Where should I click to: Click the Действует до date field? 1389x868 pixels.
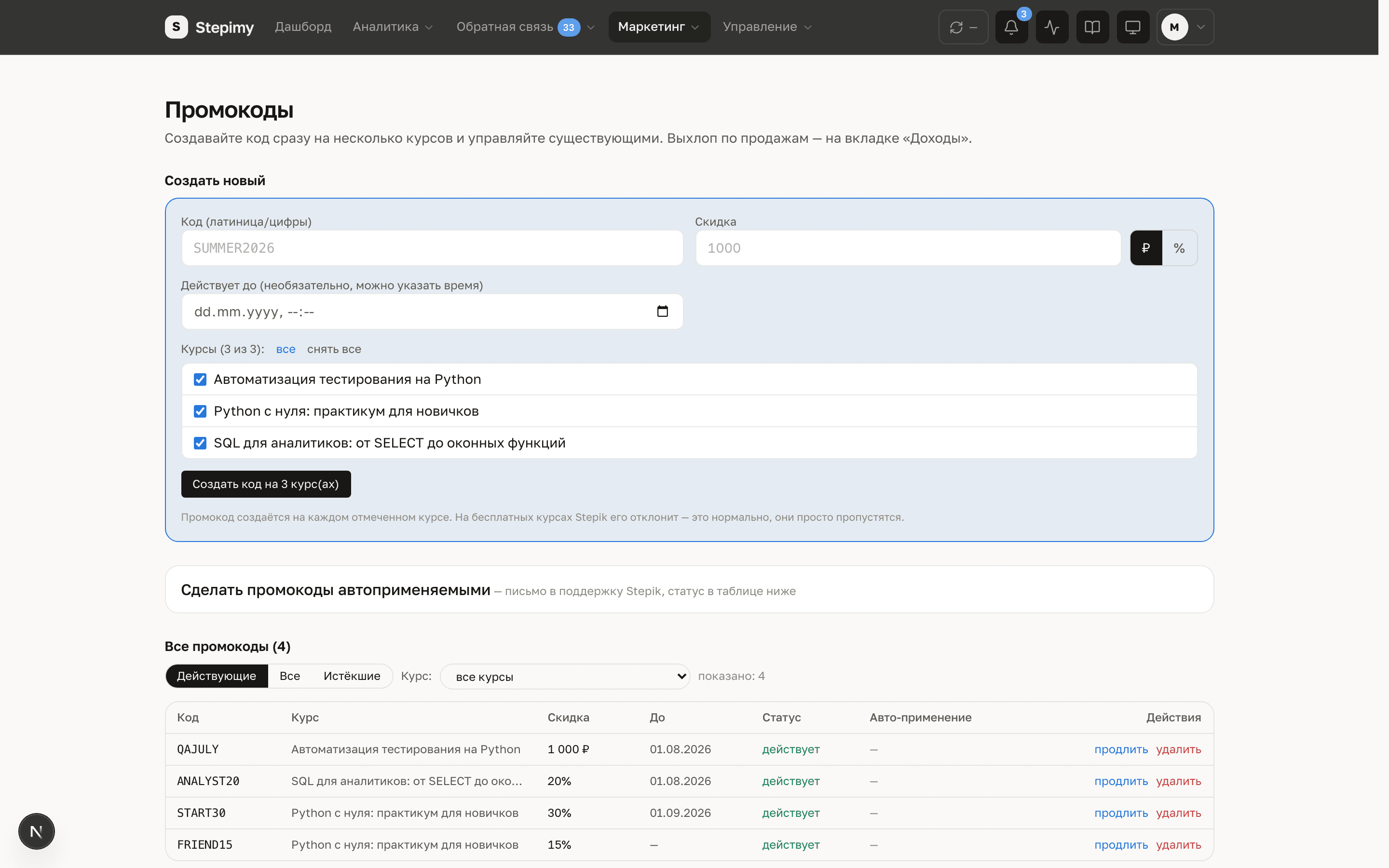432,312
